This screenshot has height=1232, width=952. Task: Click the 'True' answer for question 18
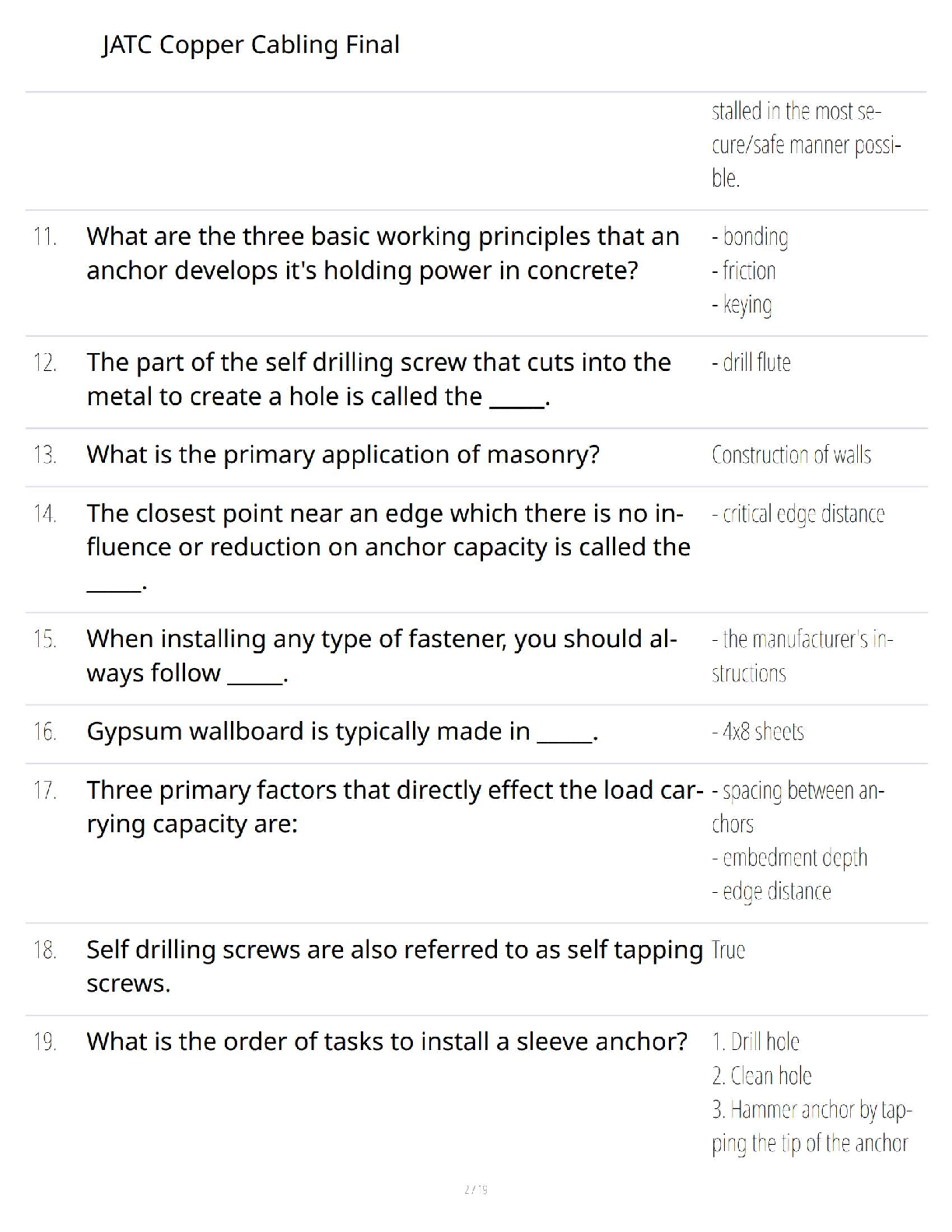pos(729,950)
